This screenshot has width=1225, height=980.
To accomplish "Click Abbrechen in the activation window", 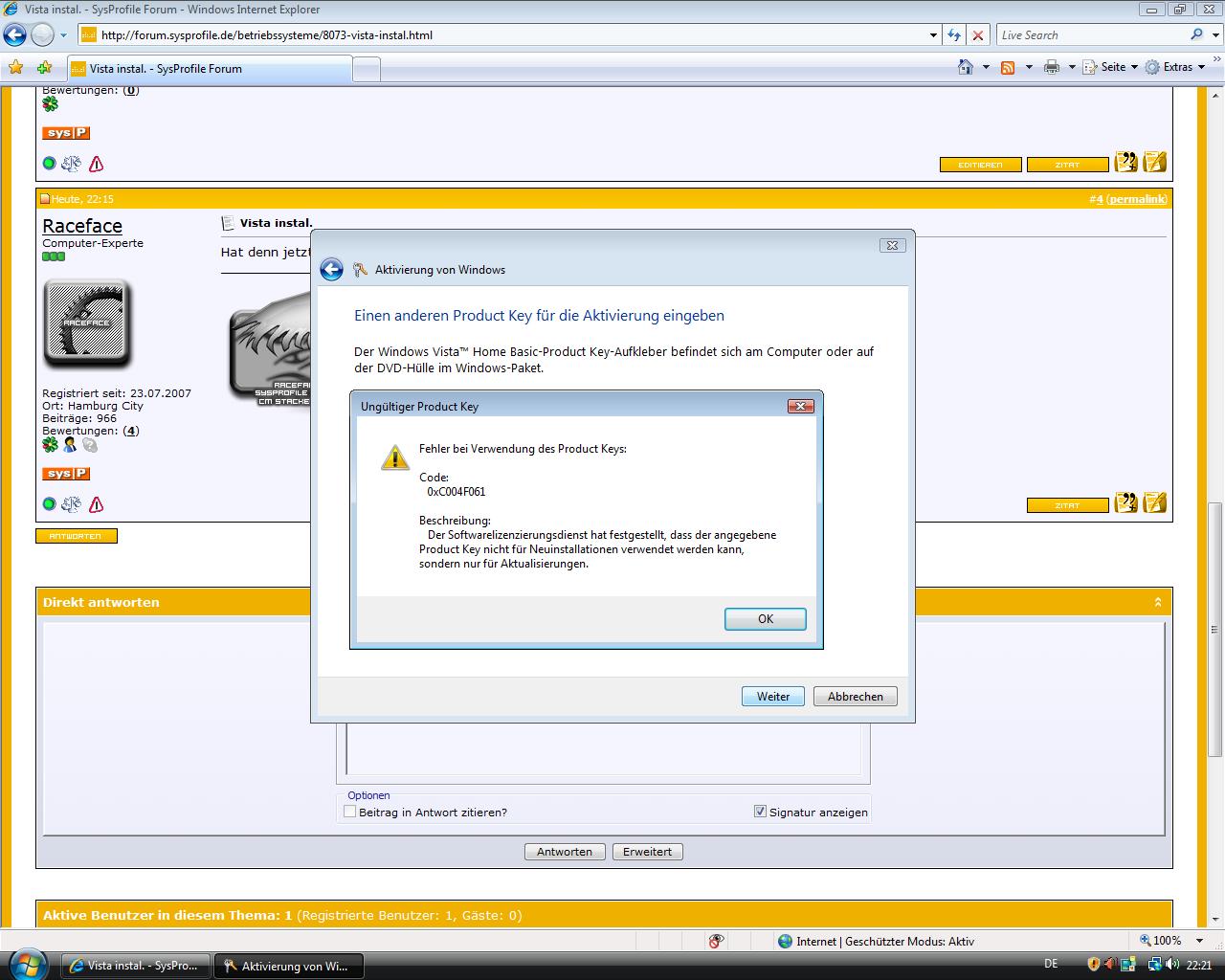I will tap(856, 697).
